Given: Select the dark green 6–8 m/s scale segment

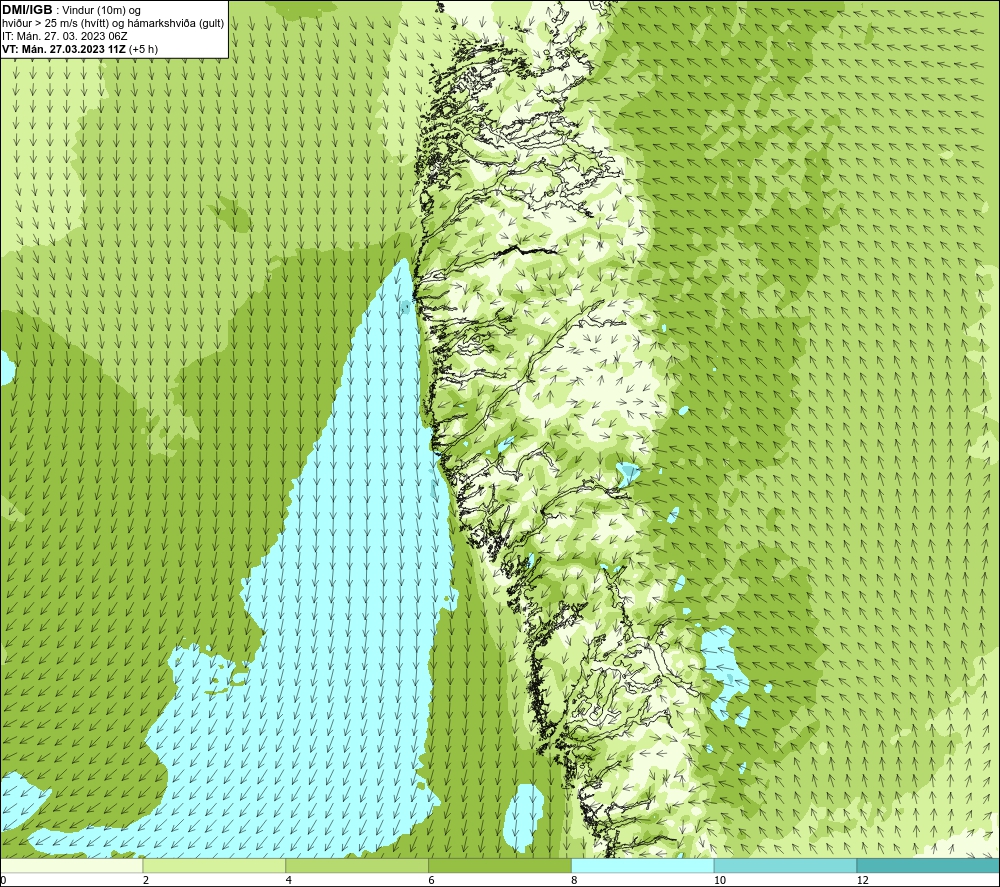Looking at the screenshot, I should [x=500, y=866].
